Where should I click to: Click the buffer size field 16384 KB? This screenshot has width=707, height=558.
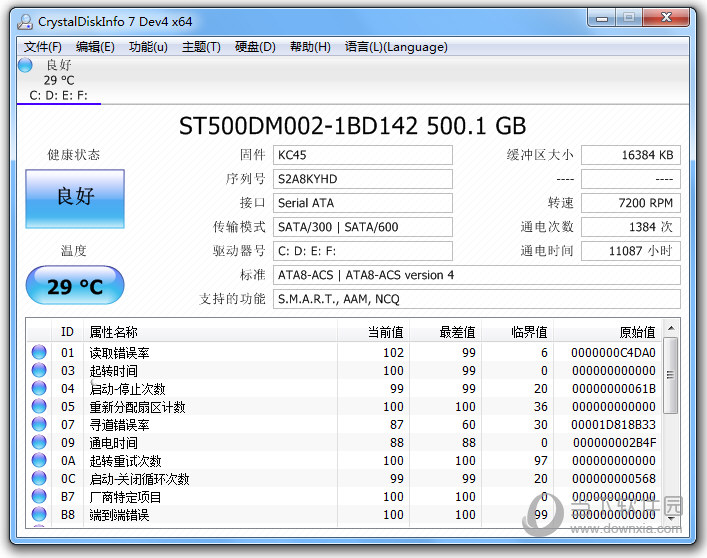tap(631, 155)
